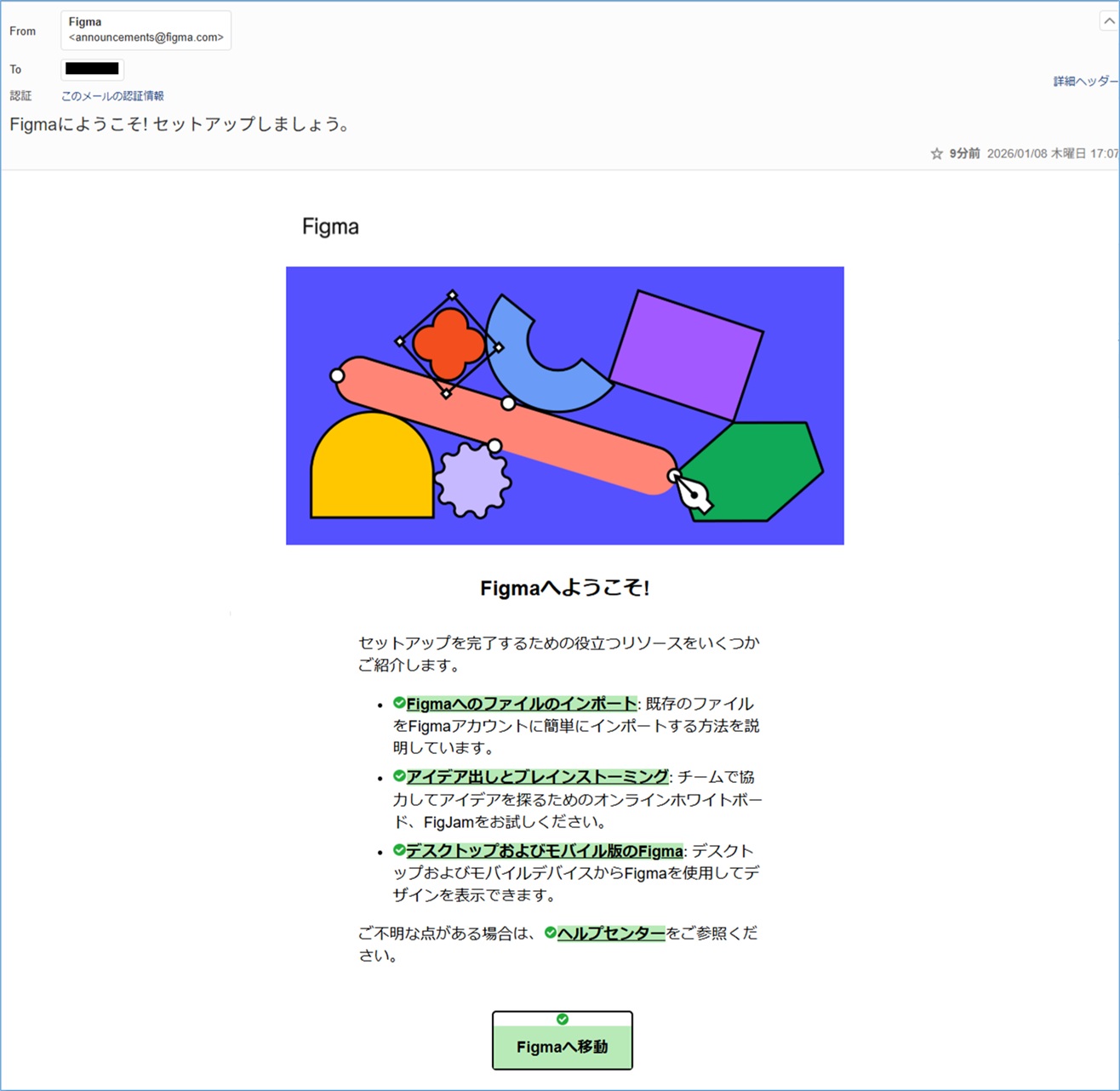Star this Figma welcome email

pyautogui.click(x=937, y=154)
